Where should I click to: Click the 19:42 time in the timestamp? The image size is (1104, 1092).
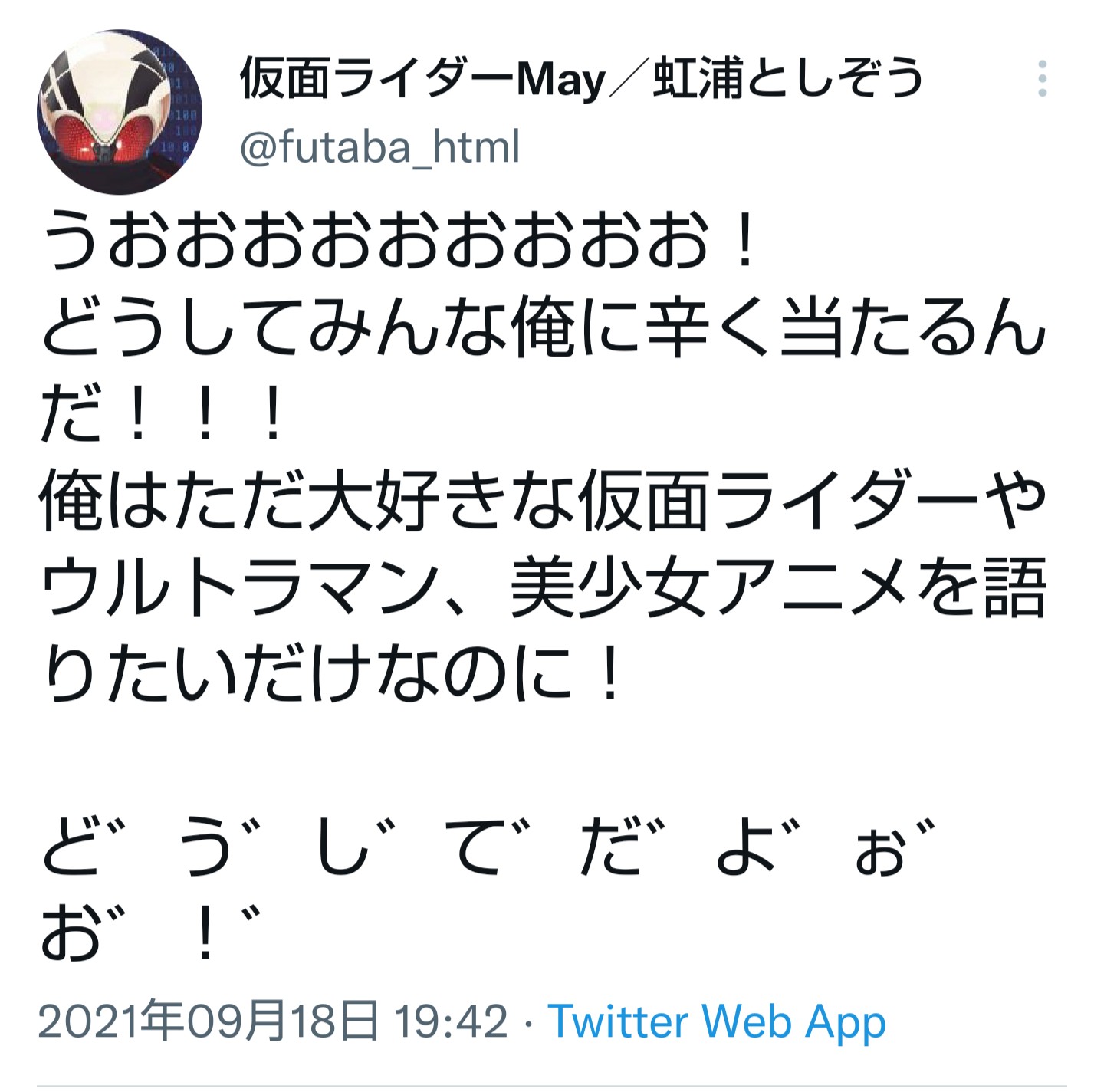451,1021
